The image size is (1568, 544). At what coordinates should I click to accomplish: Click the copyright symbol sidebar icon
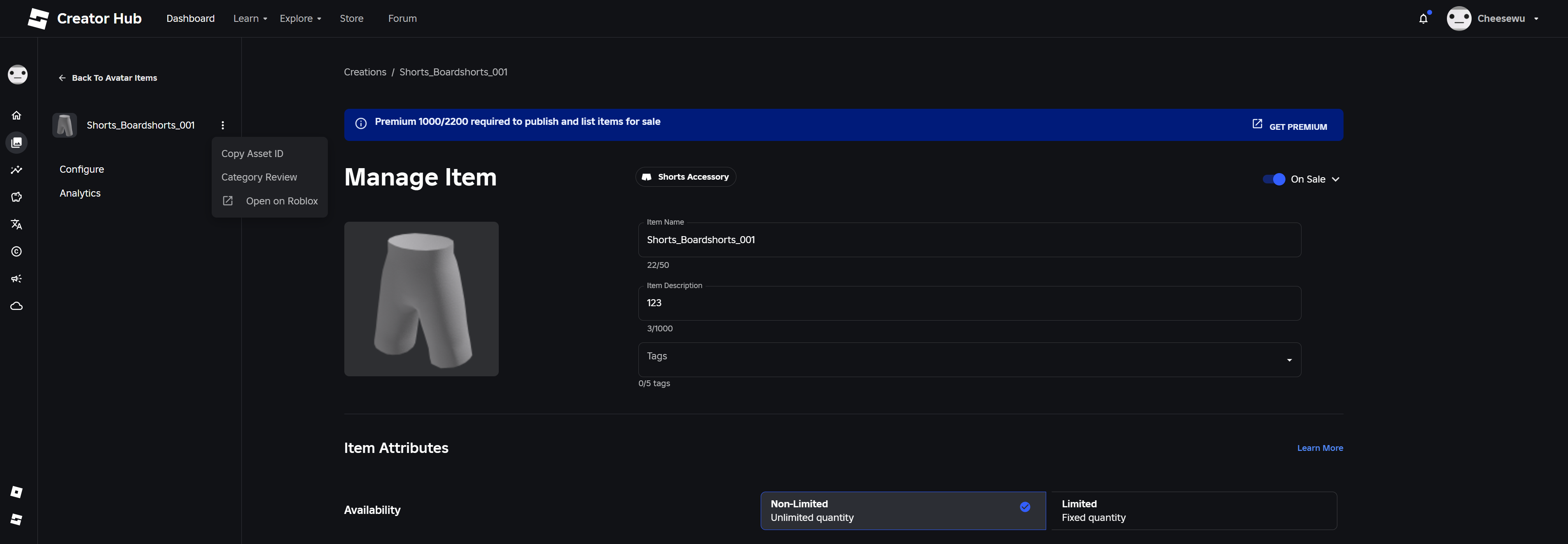(16, 251)
